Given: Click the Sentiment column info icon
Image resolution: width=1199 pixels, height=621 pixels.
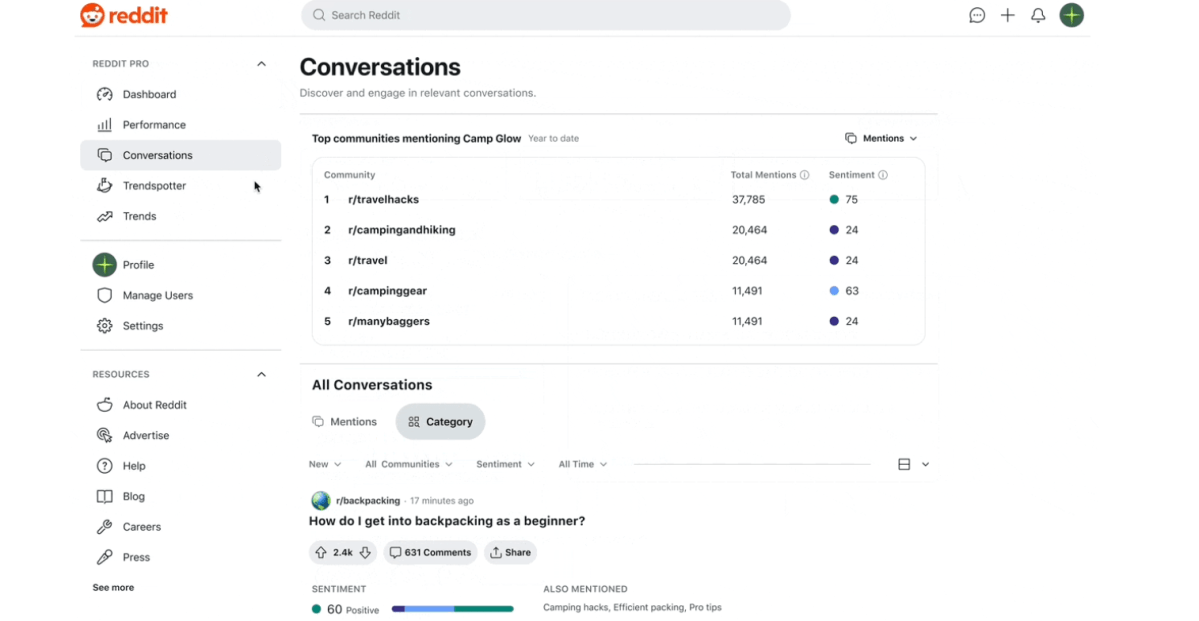Looking at the screenshot, I should pos(883,175).
